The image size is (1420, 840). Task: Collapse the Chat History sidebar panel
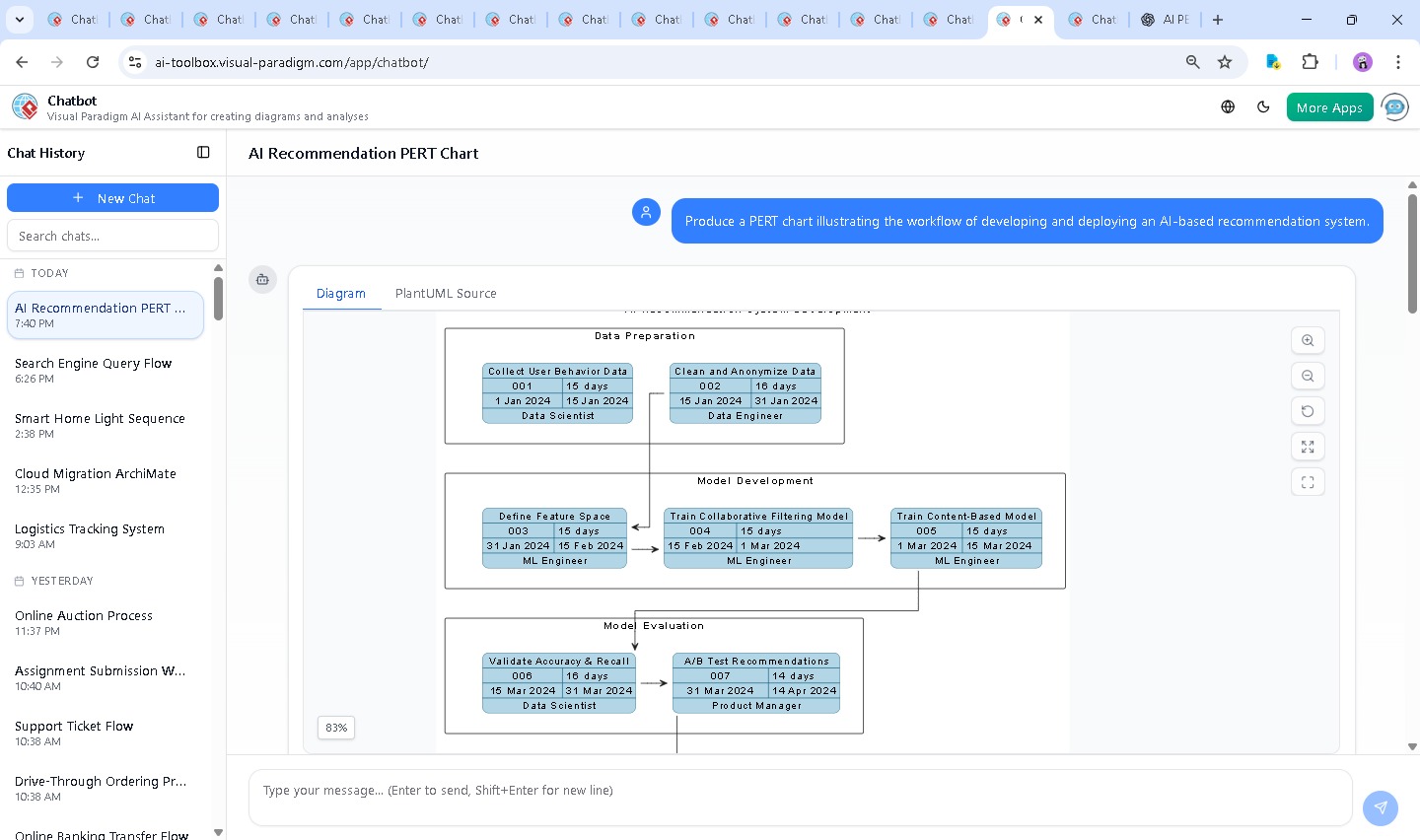(x=203, y=152)
